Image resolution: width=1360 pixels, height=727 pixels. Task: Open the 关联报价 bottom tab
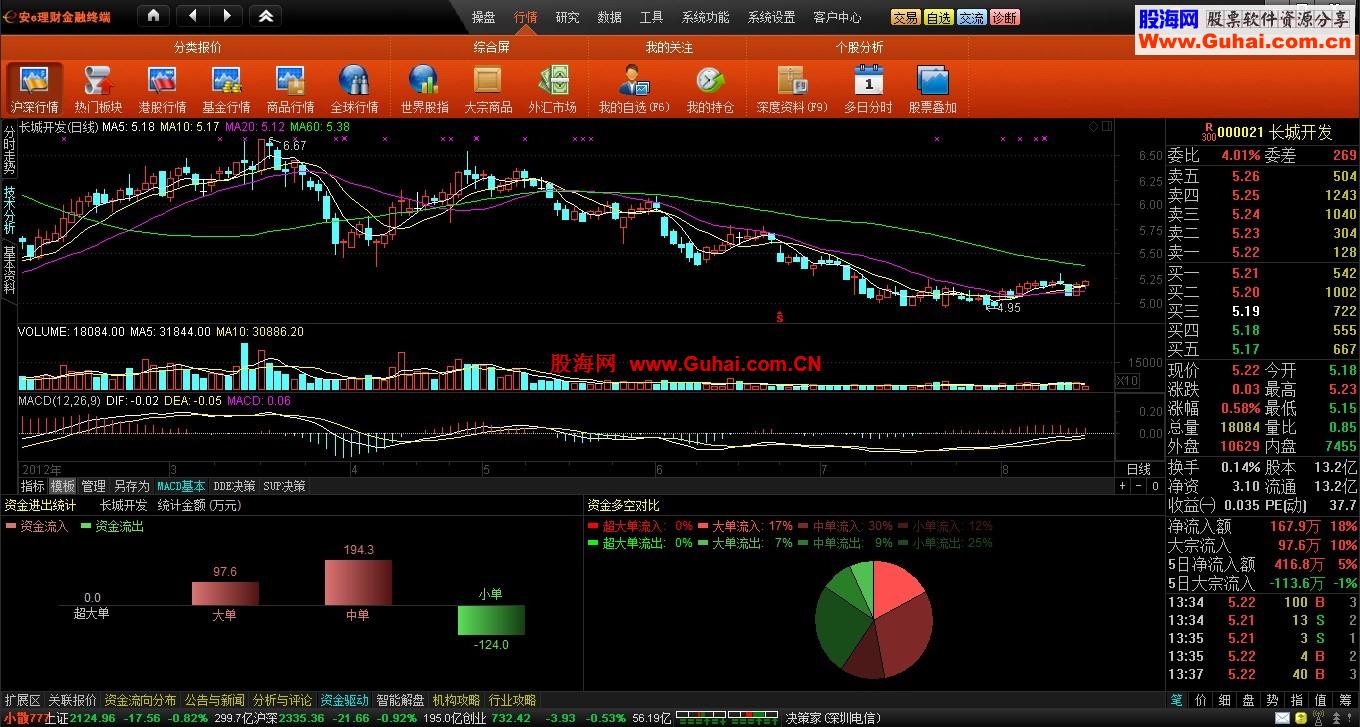72,700
